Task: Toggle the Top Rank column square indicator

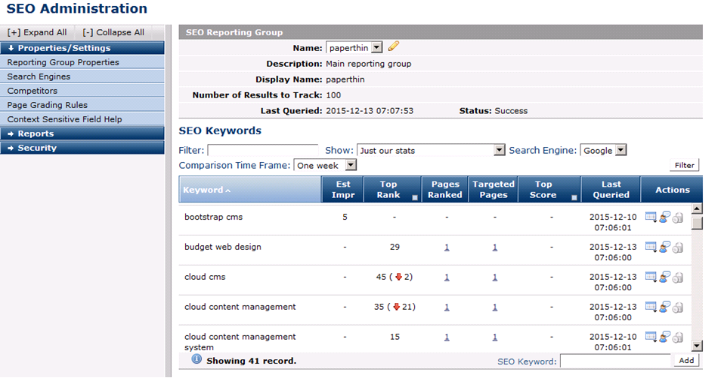Action: click(x=415, y=198)
